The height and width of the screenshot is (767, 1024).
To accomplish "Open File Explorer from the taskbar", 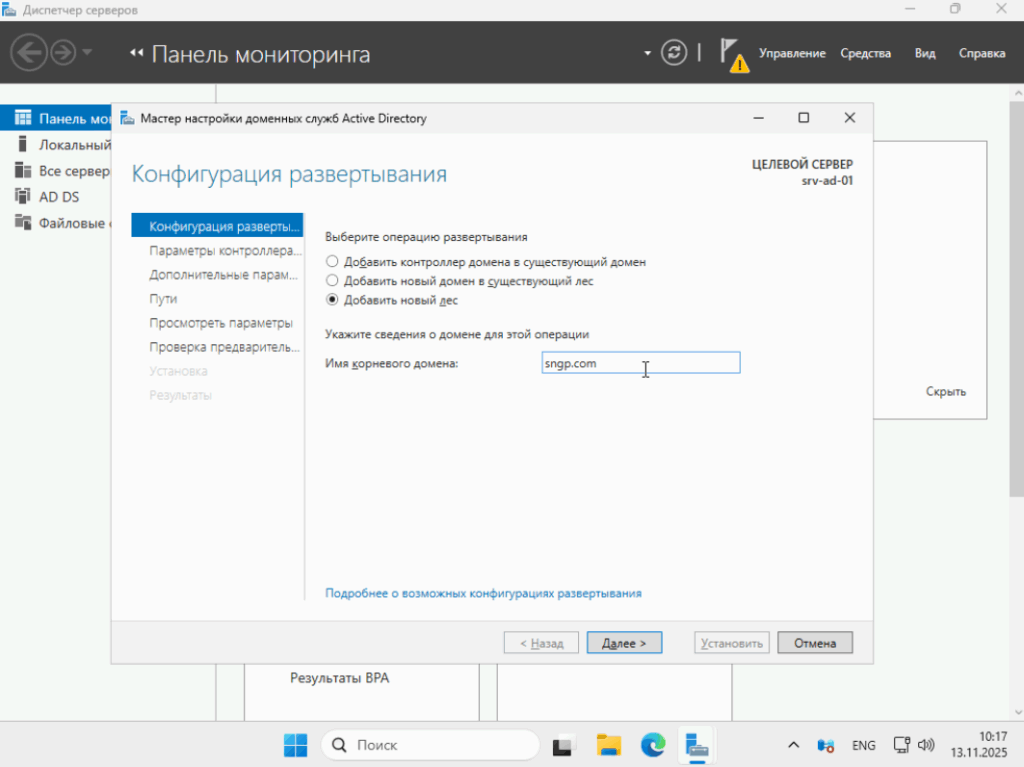I will click(609, 745).
